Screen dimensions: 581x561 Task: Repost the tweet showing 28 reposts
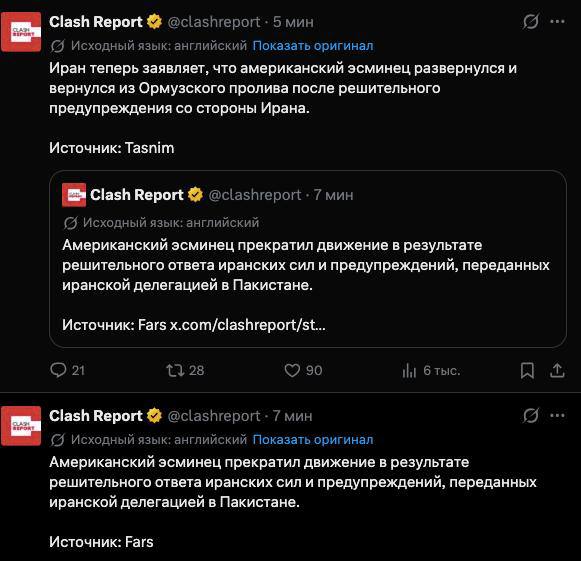(x=175, y=370)
